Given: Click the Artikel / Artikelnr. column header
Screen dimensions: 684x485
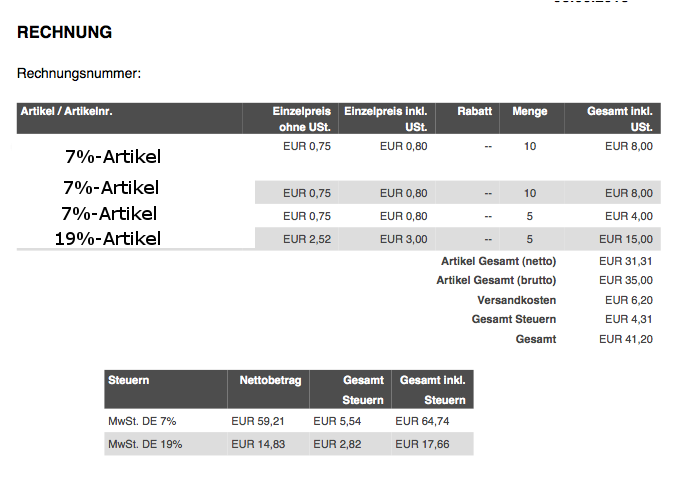Looking at the screenshot, I should (67, 111).
